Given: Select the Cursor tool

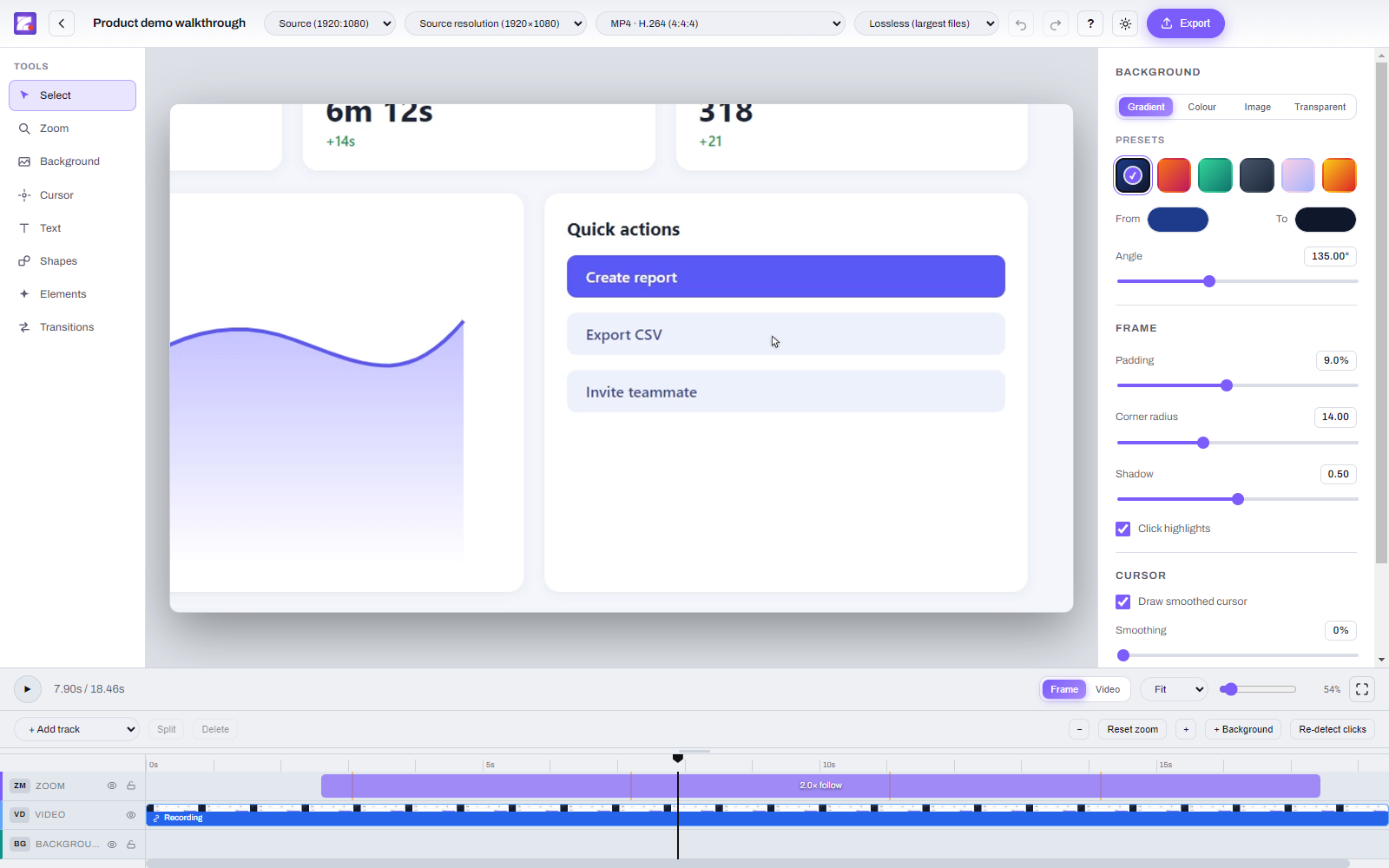Looking at the screenshot, I should [72, 195].
